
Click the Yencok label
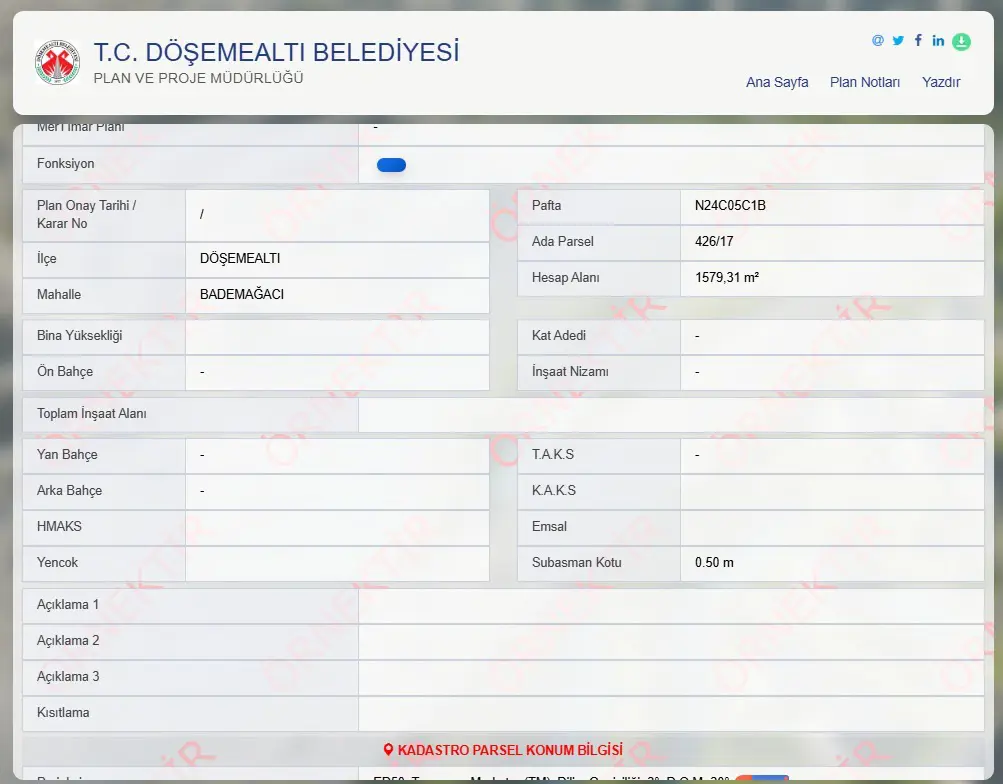pos(57,562)
